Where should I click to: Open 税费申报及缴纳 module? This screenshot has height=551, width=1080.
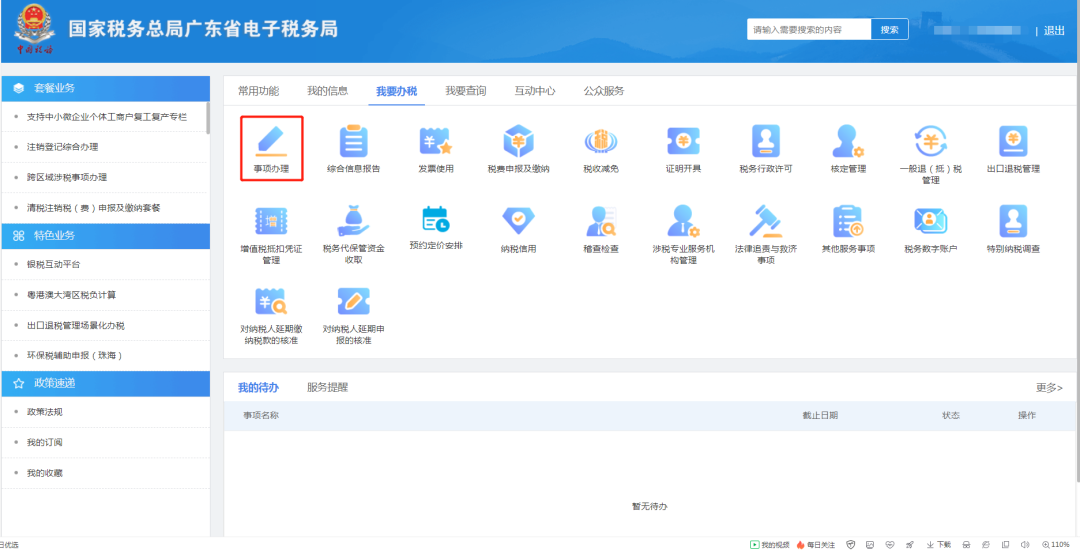click(x=519, y=149)
